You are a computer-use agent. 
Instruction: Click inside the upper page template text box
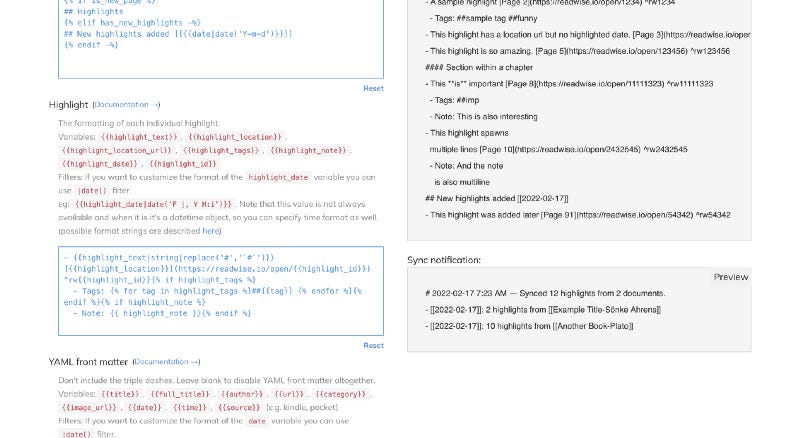tap(221, 39)
